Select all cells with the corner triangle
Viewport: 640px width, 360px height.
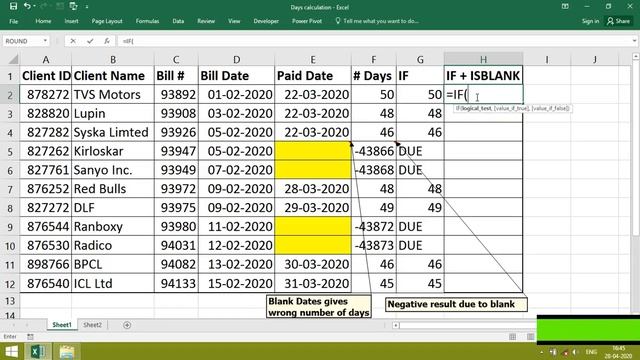(x=12, y=59)
